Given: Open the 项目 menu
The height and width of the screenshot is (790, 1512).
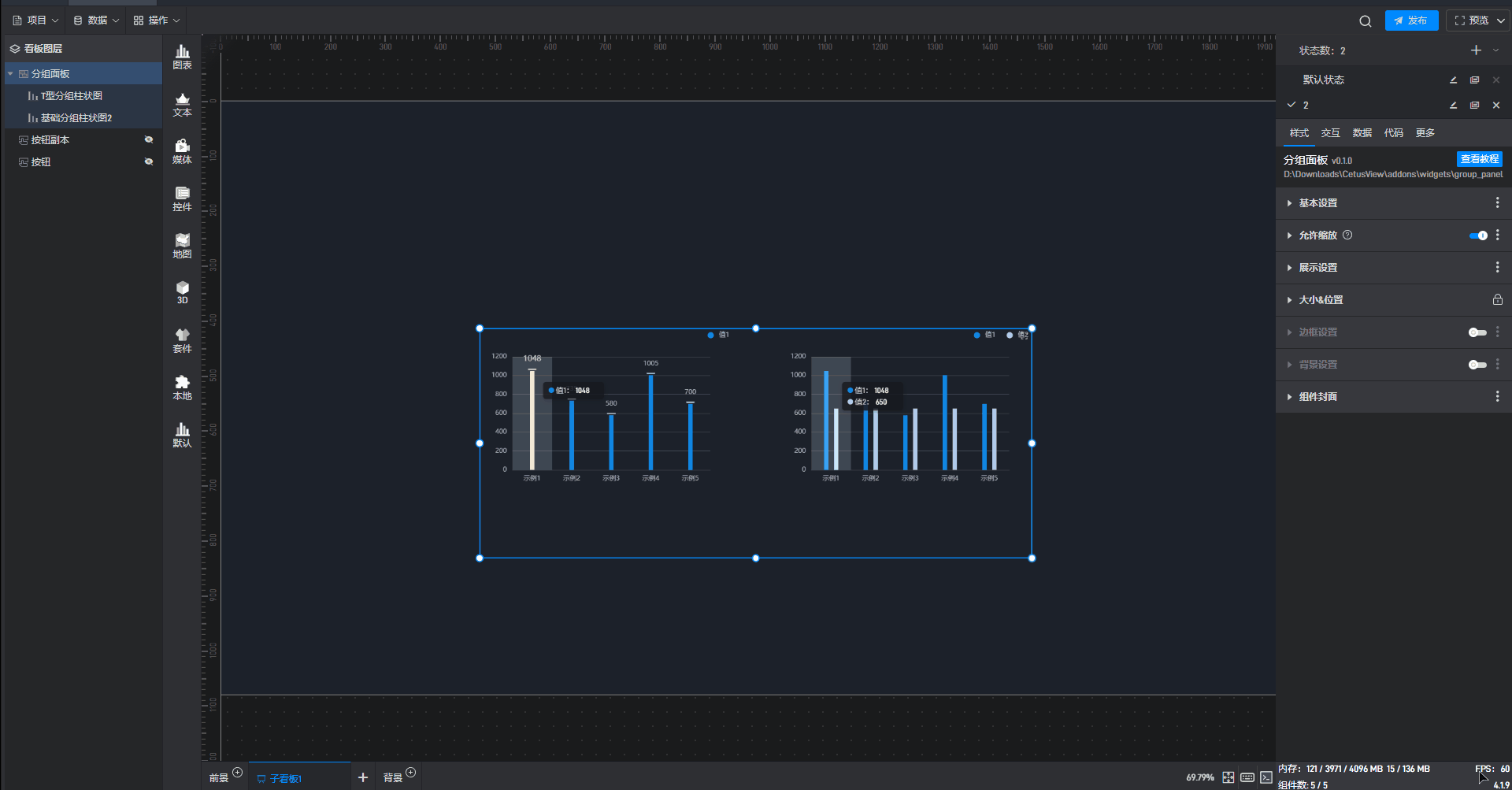Looking at the screenshot, I should click(35, 20).
